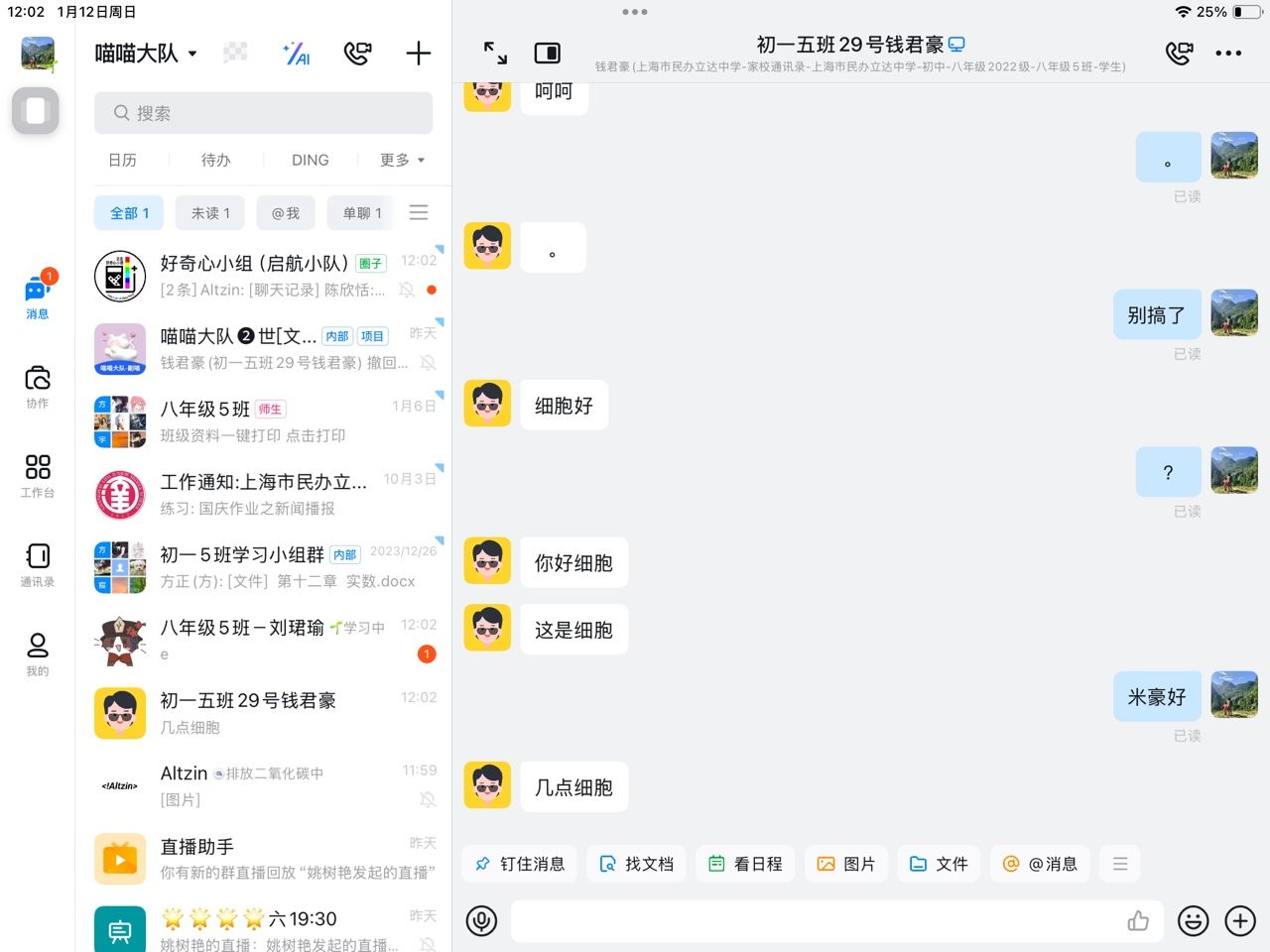Screen dimensions: 1270x952
Task: Send a thumbs-up like
Action: [1138, 921]
